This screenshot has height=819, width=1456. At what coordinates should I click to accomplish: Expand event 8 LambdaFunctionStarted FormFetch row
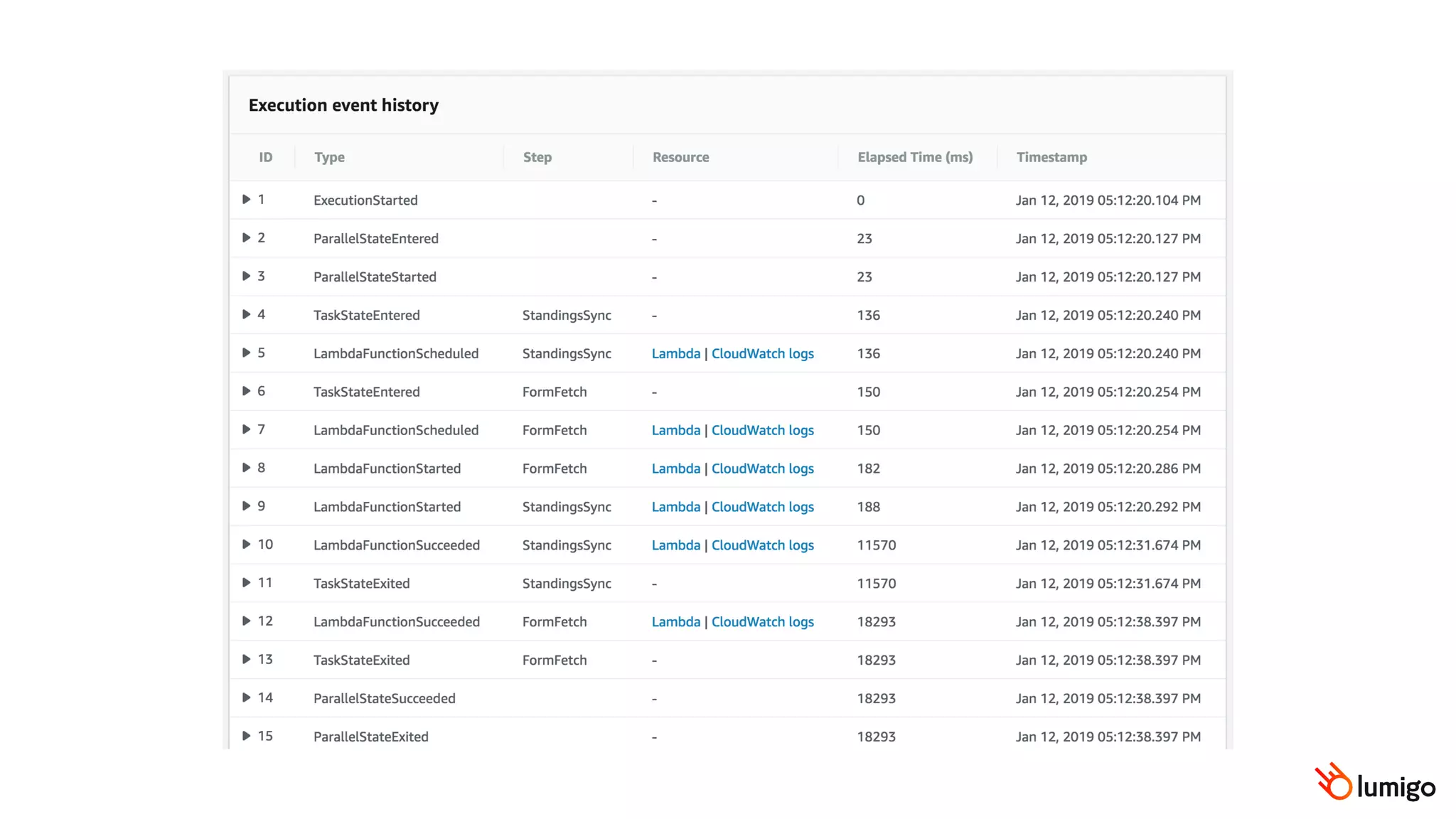tap(246, 468)
